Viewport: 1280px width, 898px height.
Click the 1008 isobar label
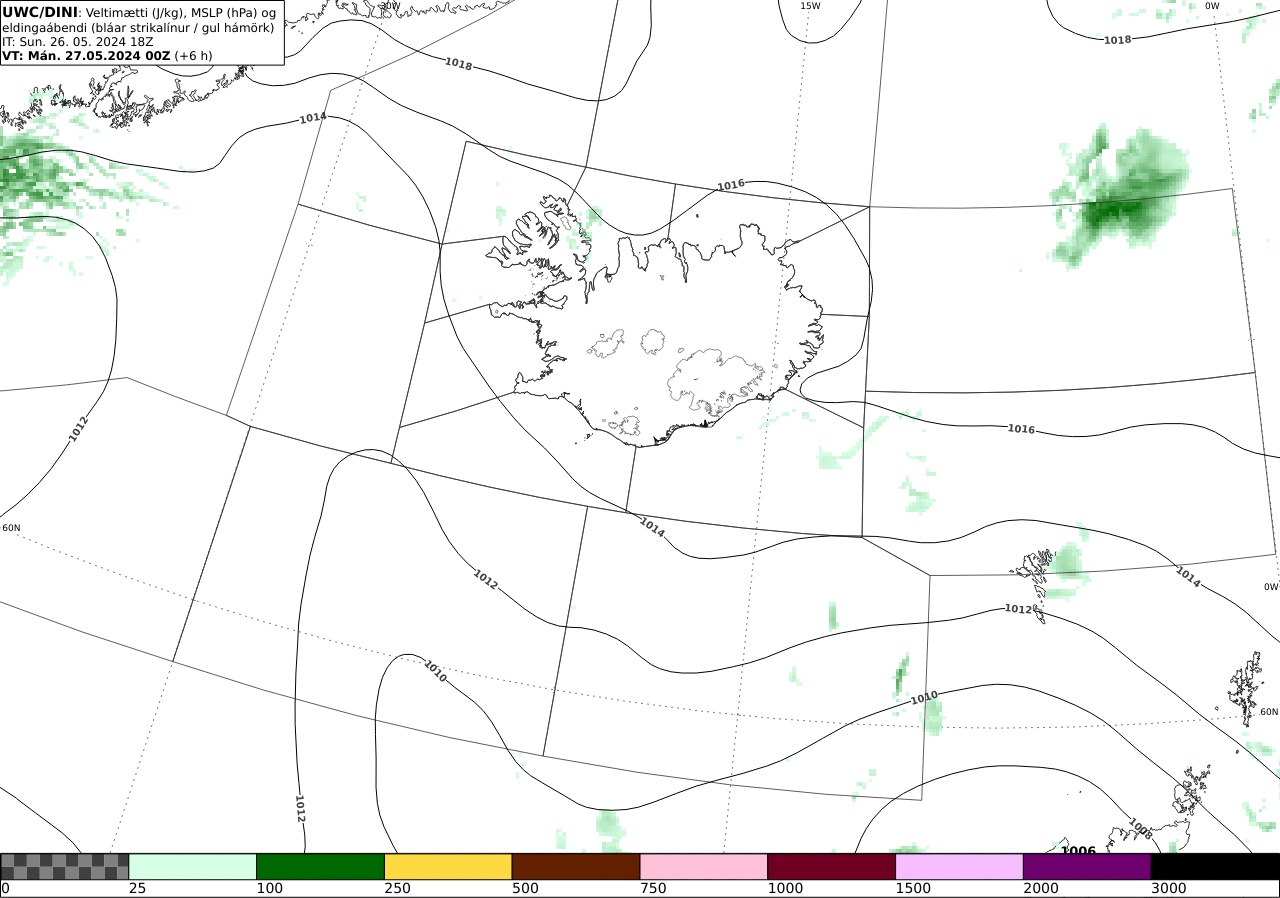click(x=1140, y=827)
